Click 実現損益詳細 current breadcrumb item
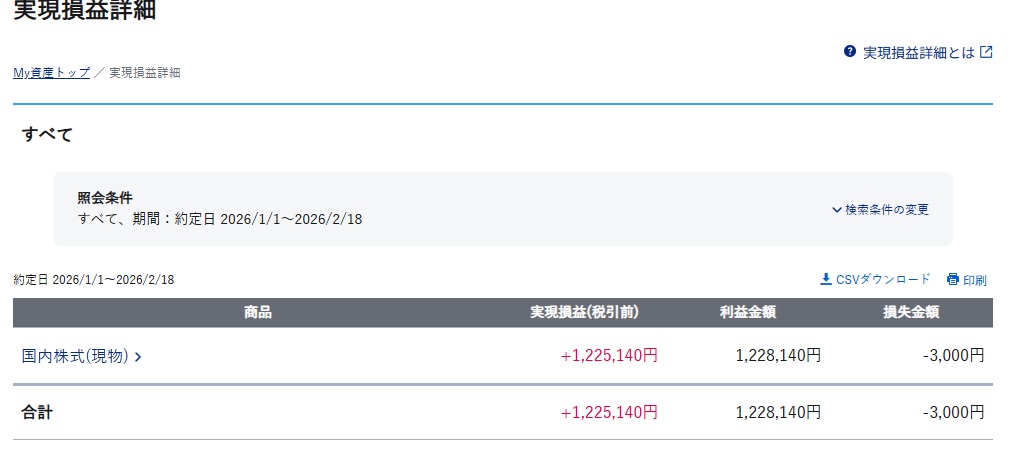1021x449 pixels. point(144,73)
